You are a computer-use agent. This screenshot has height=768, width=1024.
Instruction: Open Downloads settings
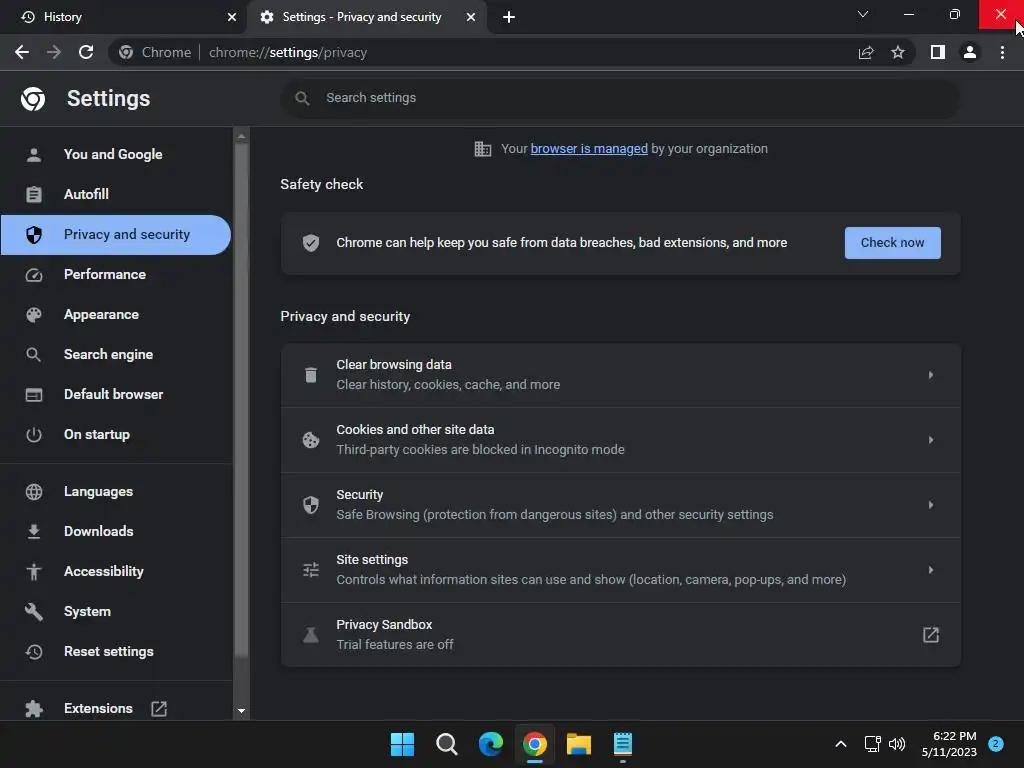tap(116, 531)
